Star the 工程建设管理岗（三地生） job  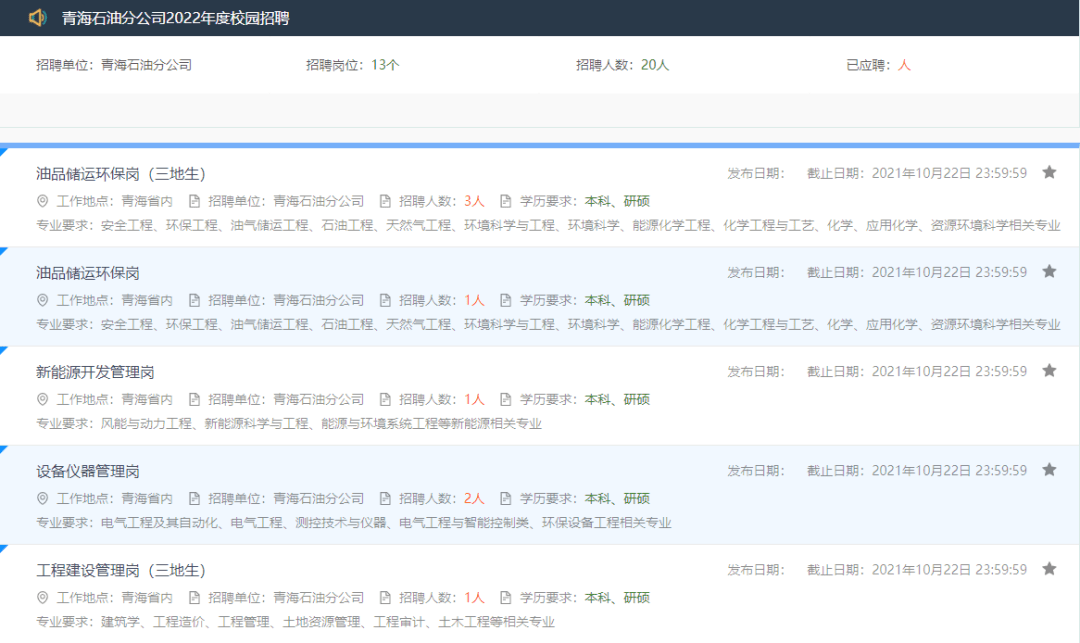(1049, 569)
